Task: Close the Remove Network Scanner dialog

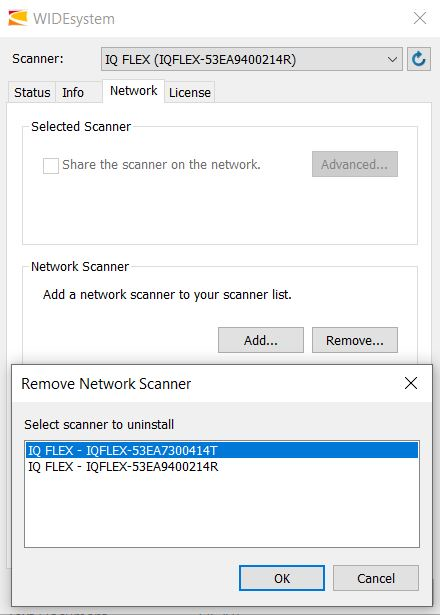Action: 411,383
